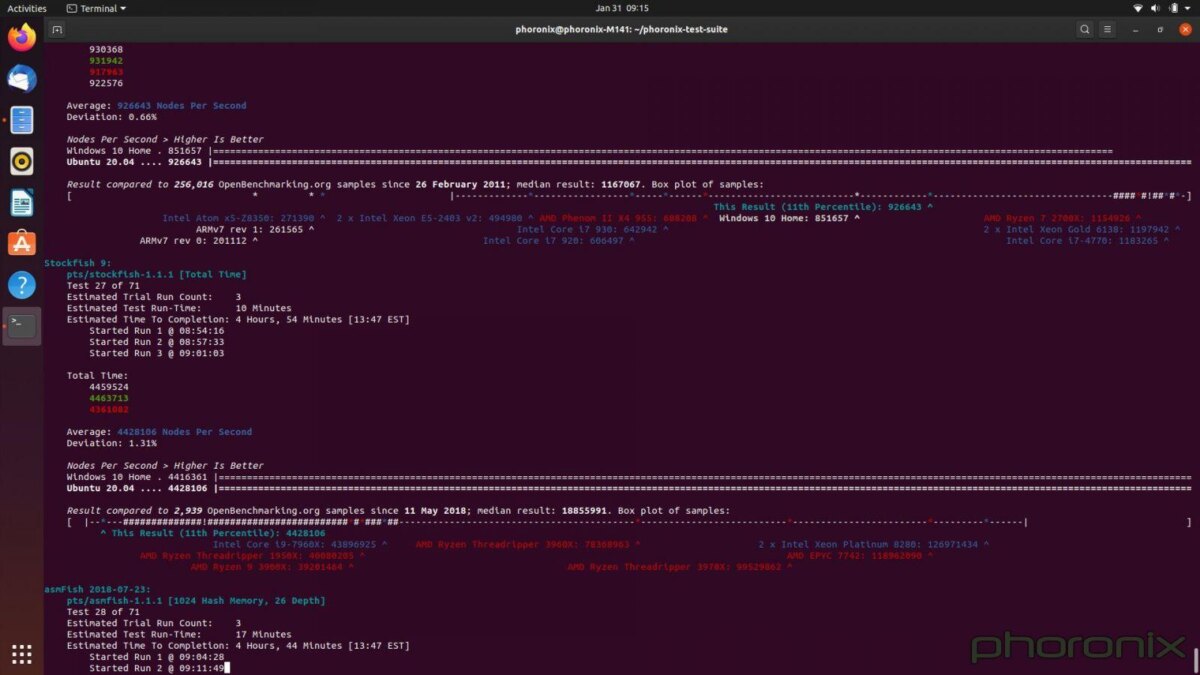The image size is (1200, 675).
Task: Launch LibreOffice Writer from the dock
Action: tap(21, 203)
